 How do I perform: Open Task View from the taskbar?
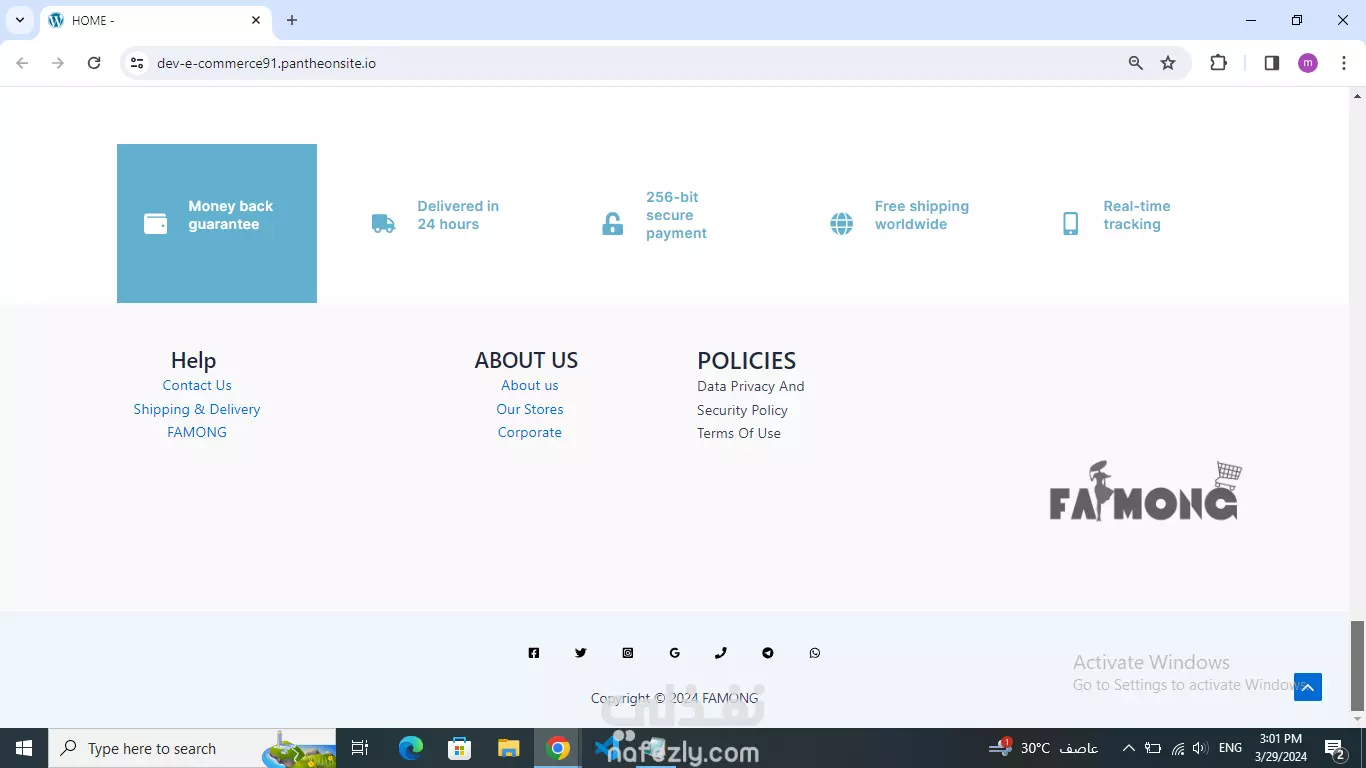[361, 748]
